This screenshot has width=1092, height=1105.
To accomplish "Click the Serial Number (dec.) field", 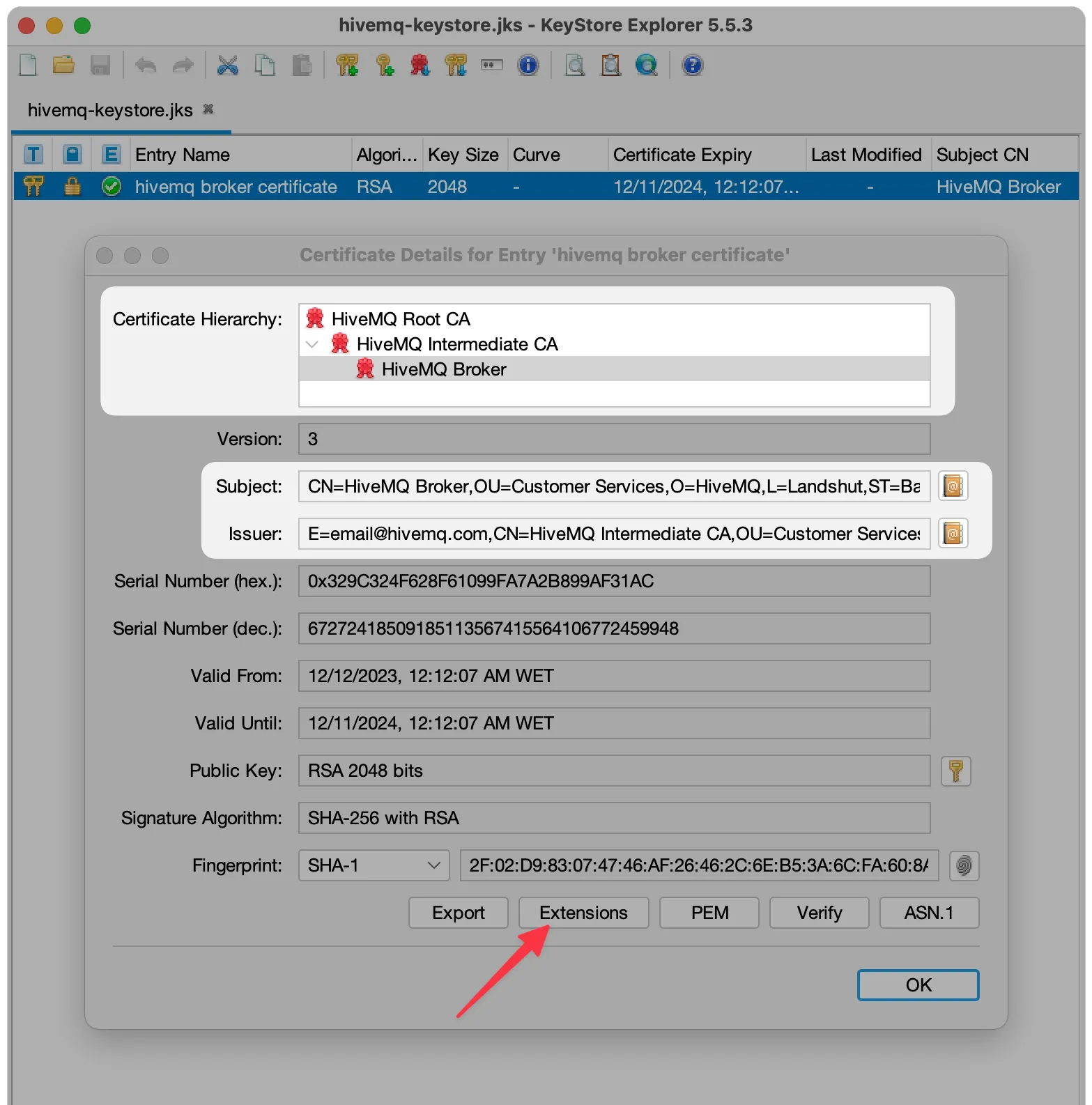I will tap(614, 628).
